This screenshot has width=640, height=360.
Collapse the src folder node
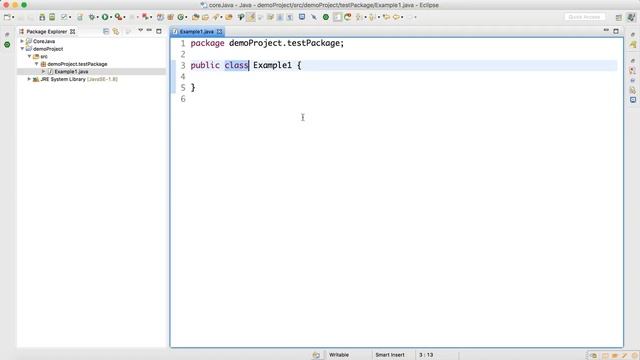click(x=29, y=56)
